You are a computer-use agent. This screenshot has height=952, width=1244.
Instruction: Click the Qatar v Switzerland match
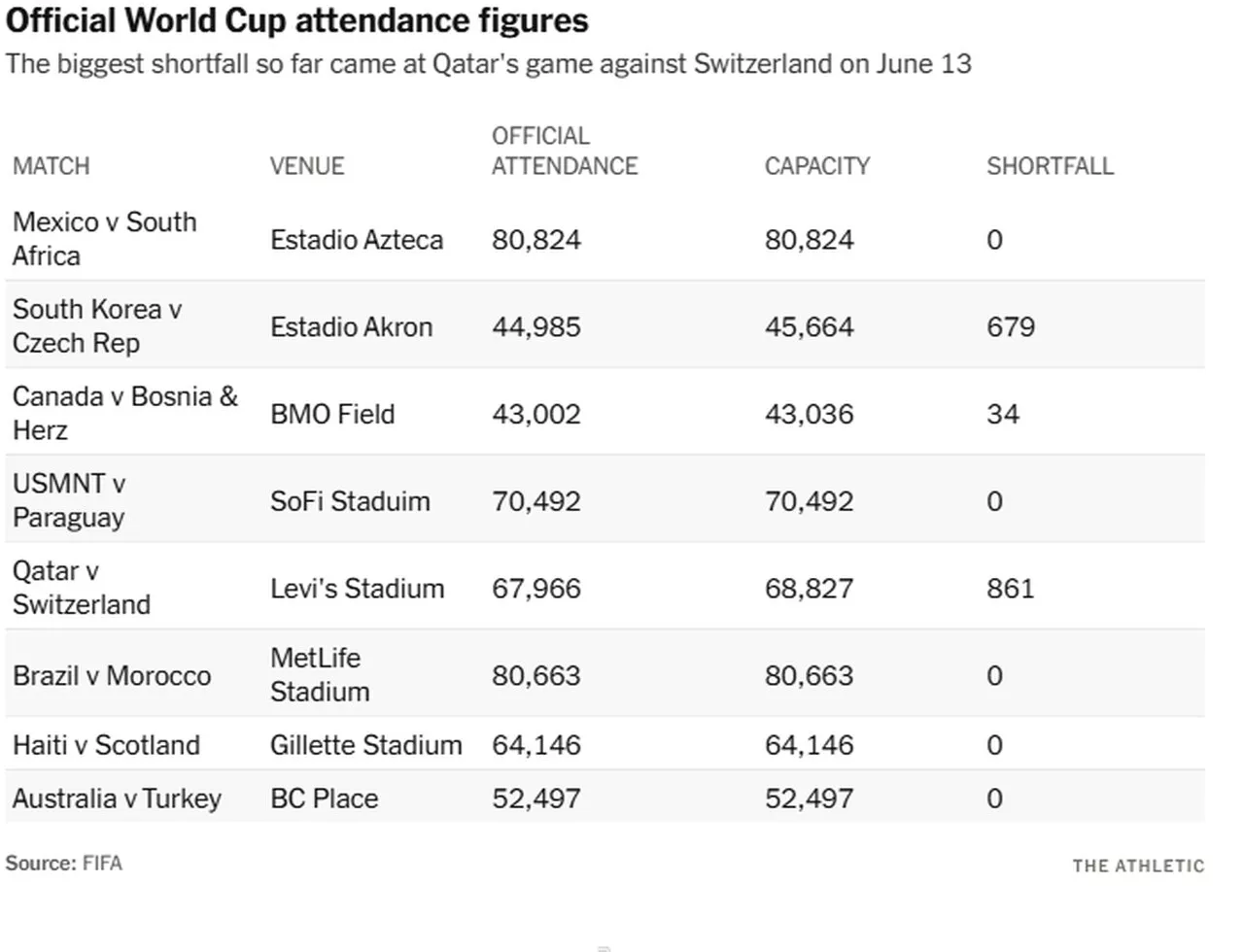82,588
